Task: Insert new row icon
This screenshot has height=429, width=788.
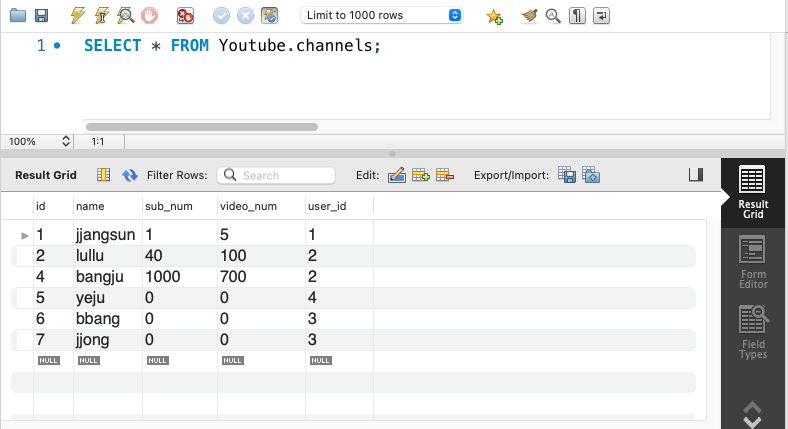Action: (x=421, y=175)
